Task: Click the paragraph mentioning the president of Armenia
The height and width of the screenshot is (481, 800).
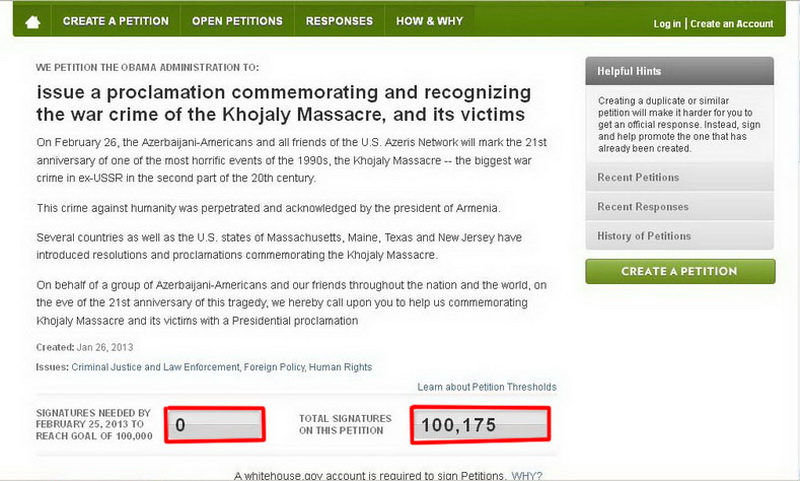Action: [268, 208]
